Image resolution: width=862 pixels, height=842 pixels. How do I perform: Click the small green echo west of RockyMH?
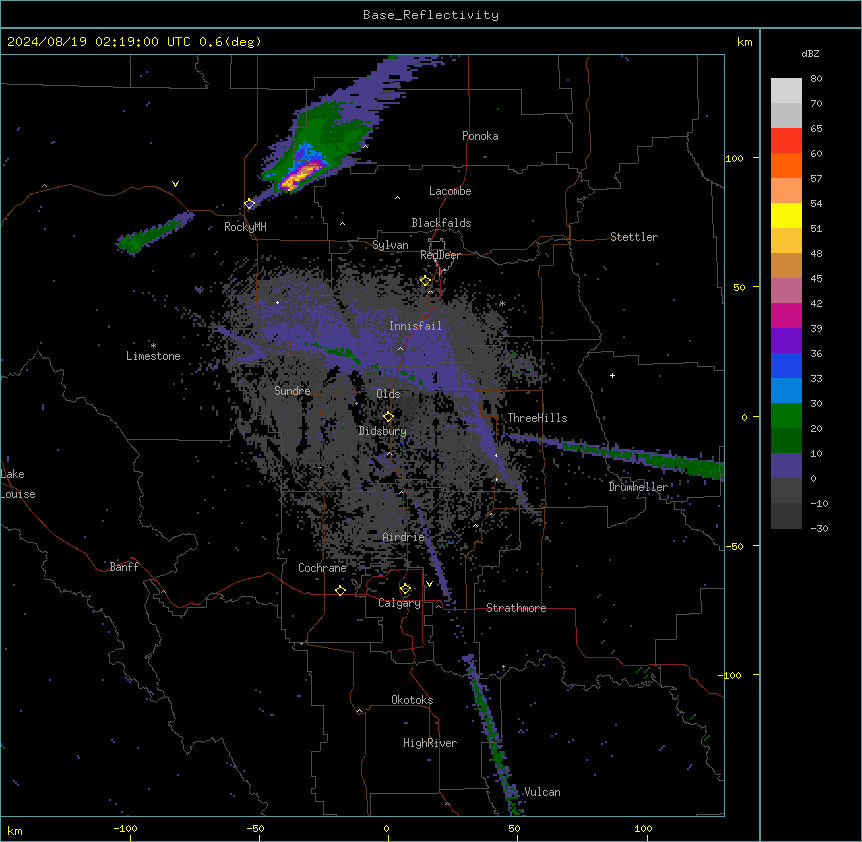[x=154, y=232]
